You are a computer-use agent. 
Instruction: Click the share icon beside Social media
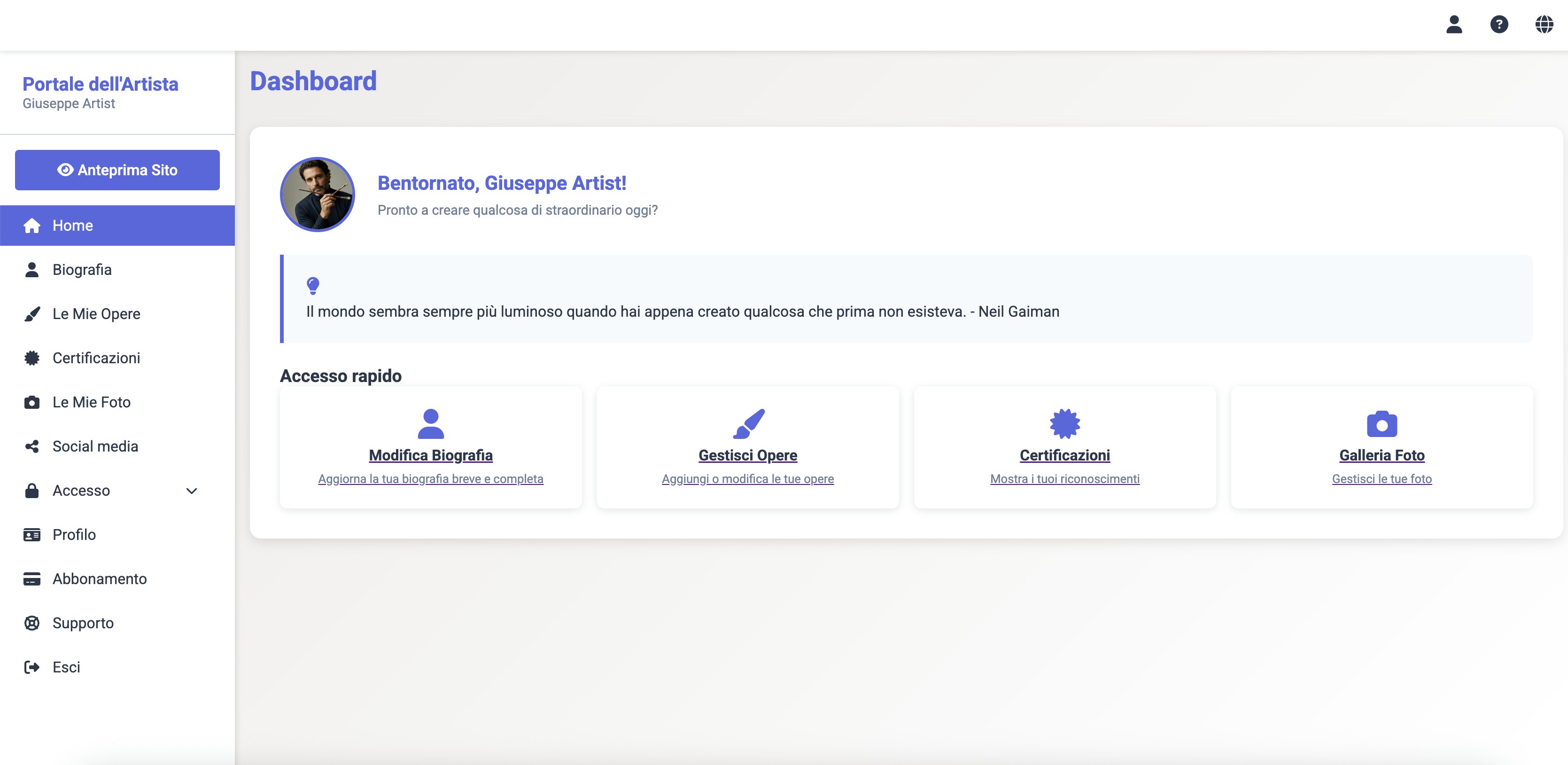pos(31,446)
